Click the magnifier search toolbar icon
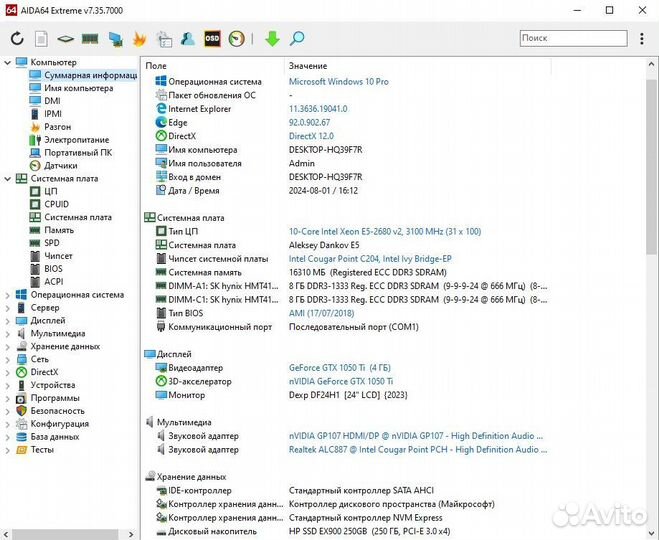Screen dimensions: 659x540 (x=297, y=39)
